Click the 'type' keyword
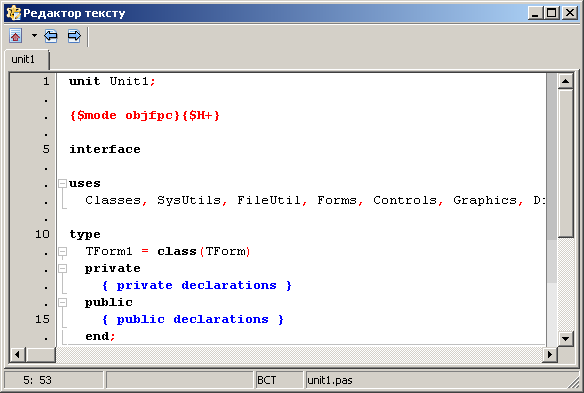584x393 pixels. pos(85,235)
